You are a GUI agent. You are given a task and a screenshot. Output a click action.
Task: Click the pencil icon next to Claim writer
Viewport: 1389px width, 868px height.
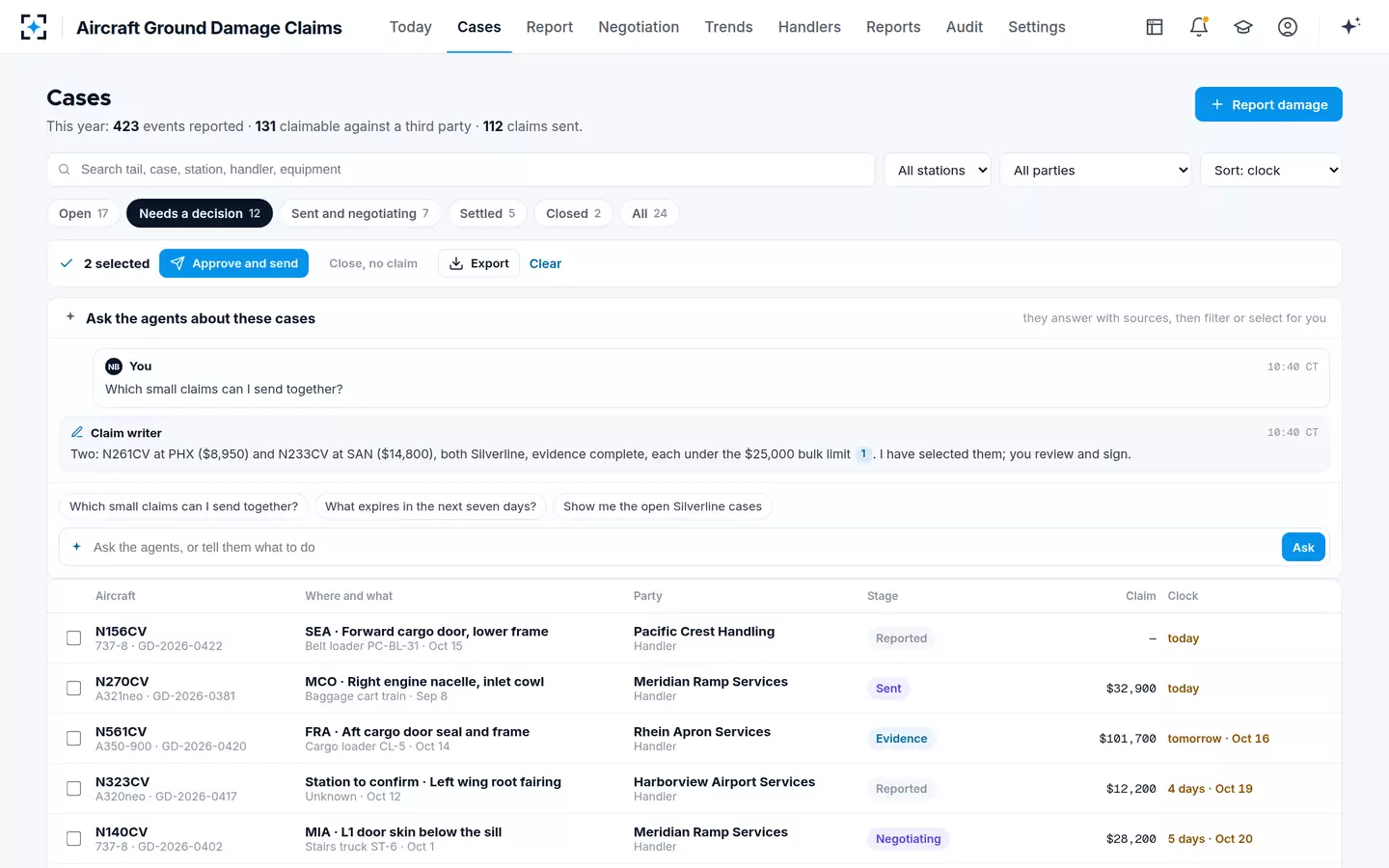coord(77,432)
